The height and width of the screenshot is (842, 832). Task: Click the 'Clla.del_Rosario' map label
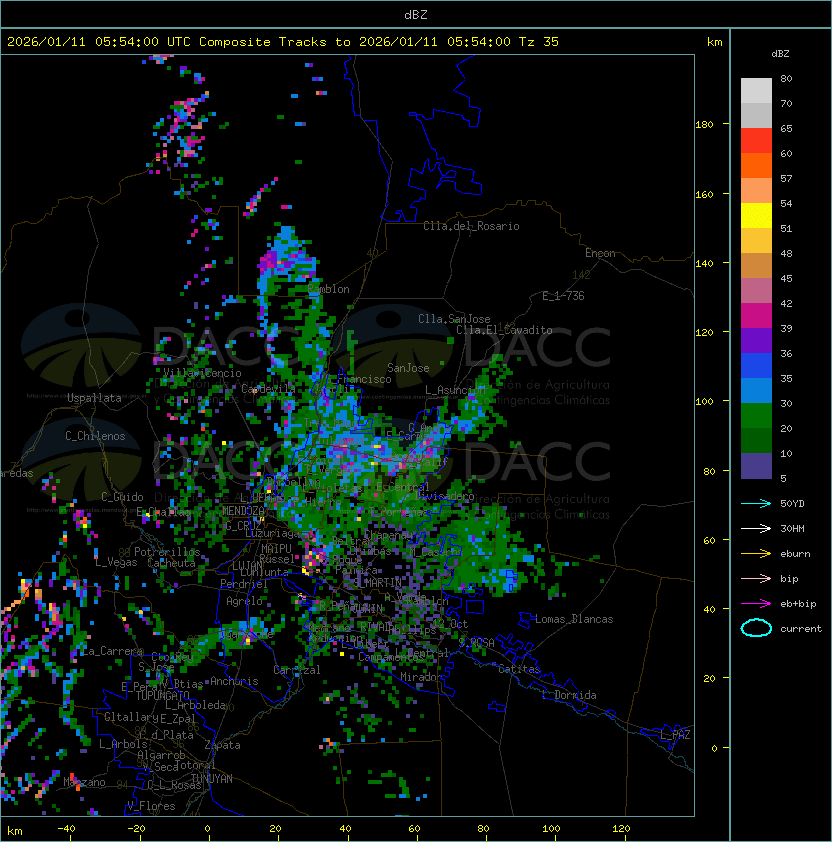tap(471, 227)
